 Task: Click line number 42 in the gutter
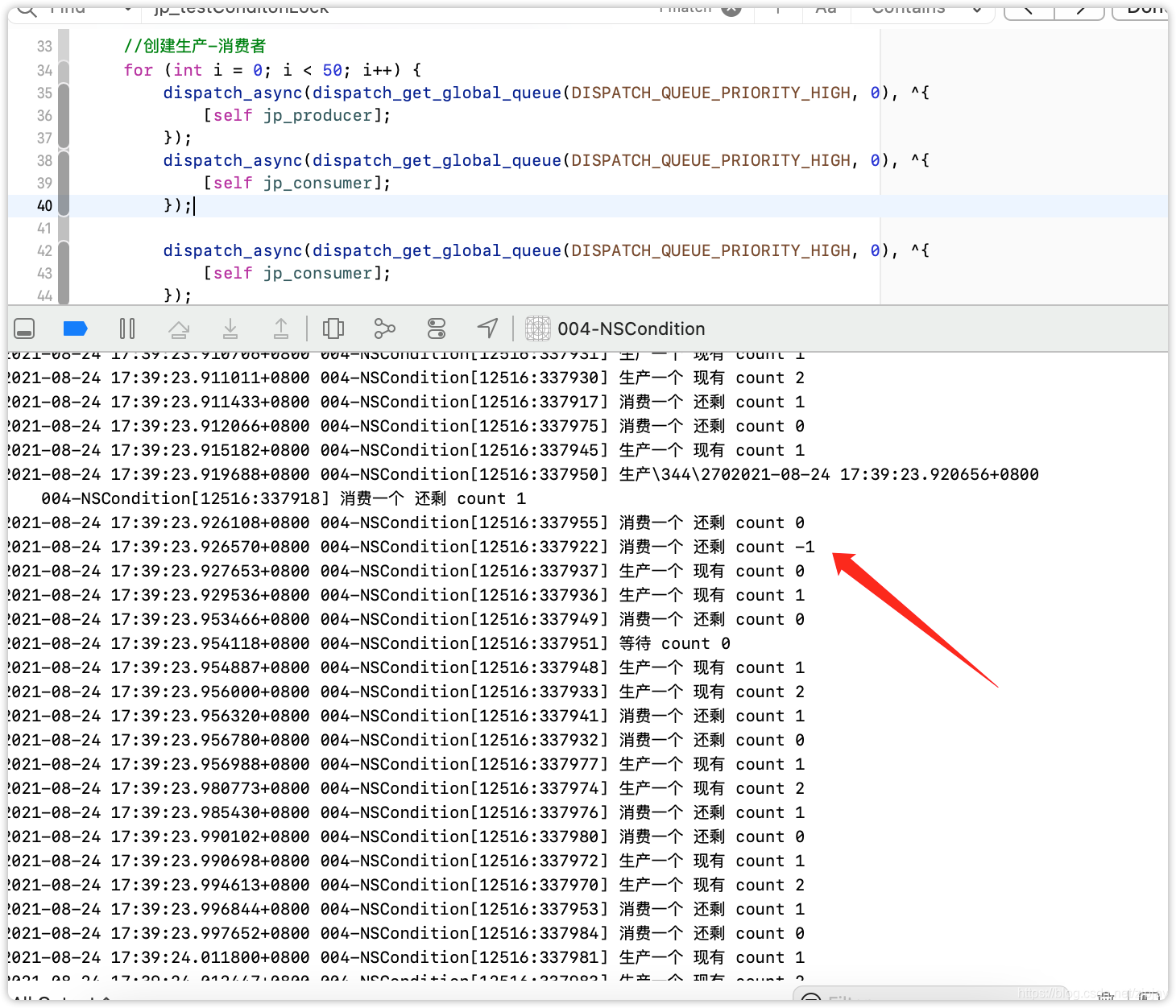point(44,250)
